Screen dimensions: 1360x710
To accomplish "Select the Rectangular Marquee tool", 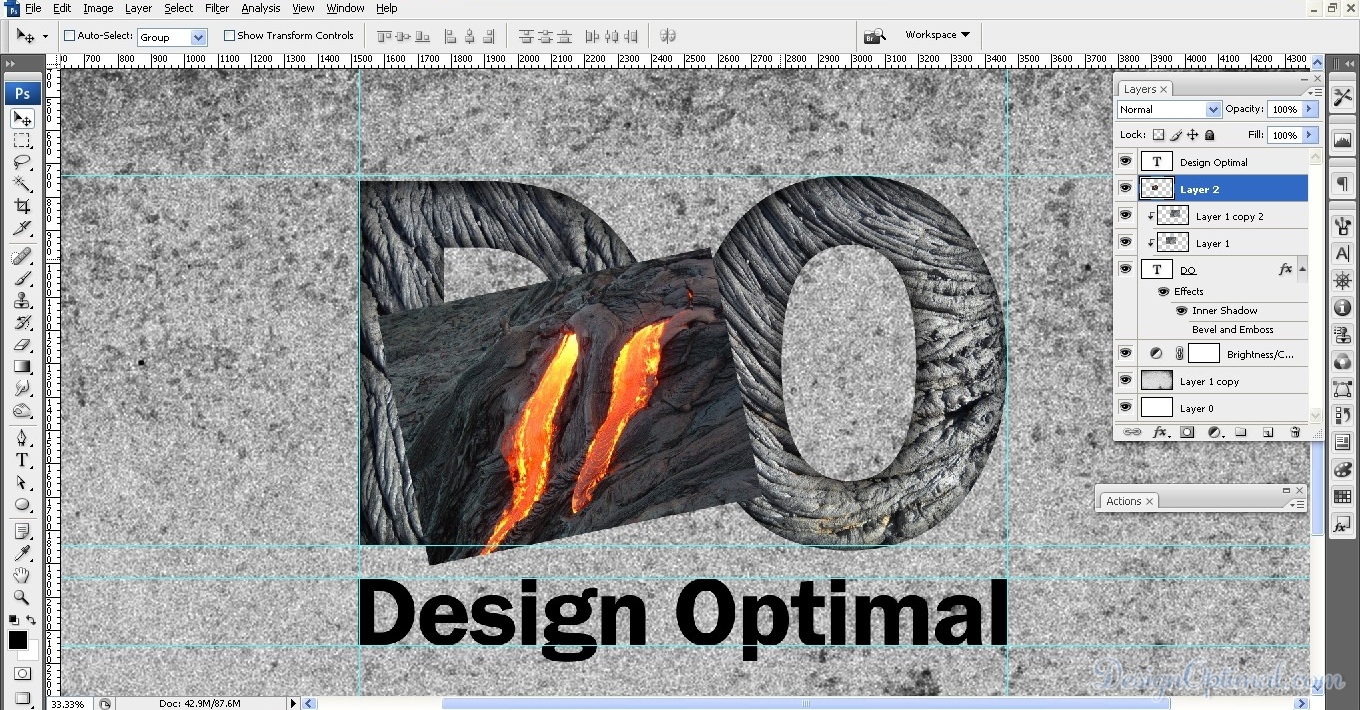I will click(22, 141).
